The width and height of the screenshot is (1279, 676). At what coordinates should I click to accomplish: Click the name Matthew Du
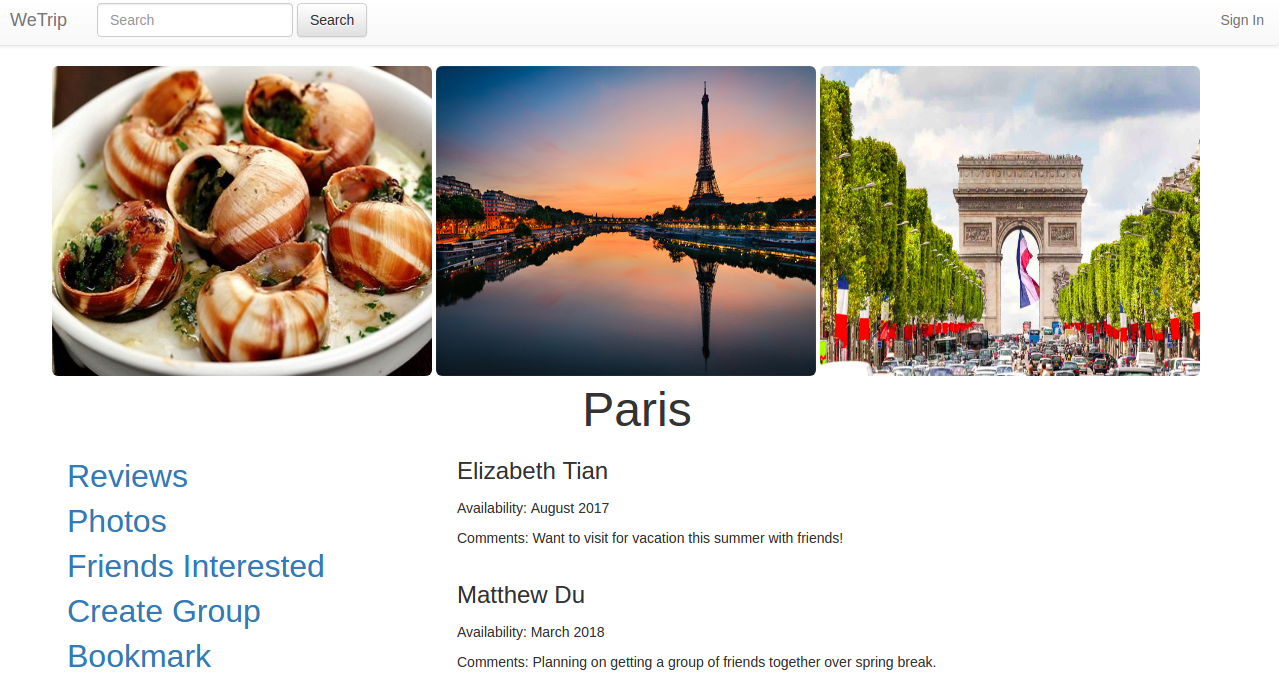click(521, 595)
